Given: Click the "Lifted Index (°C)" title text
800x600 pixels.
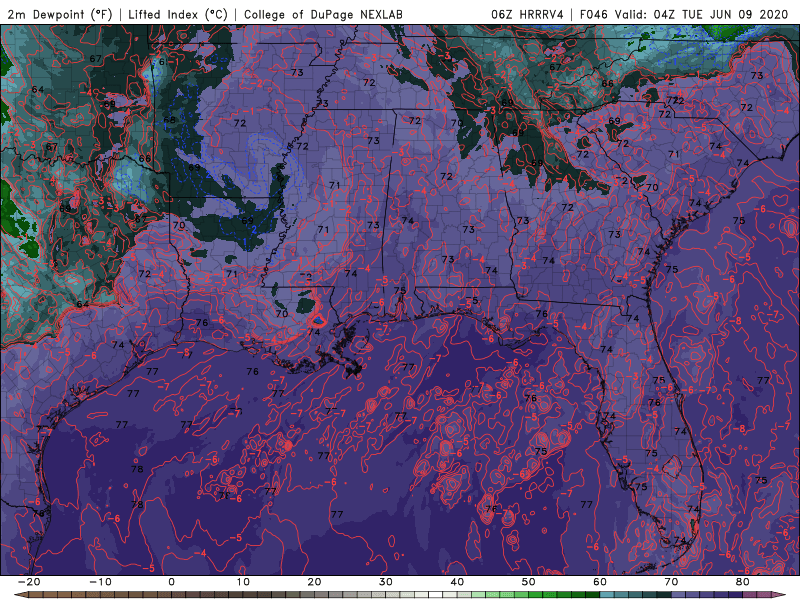Looking at the screenshot, I should tap(178, 14).
